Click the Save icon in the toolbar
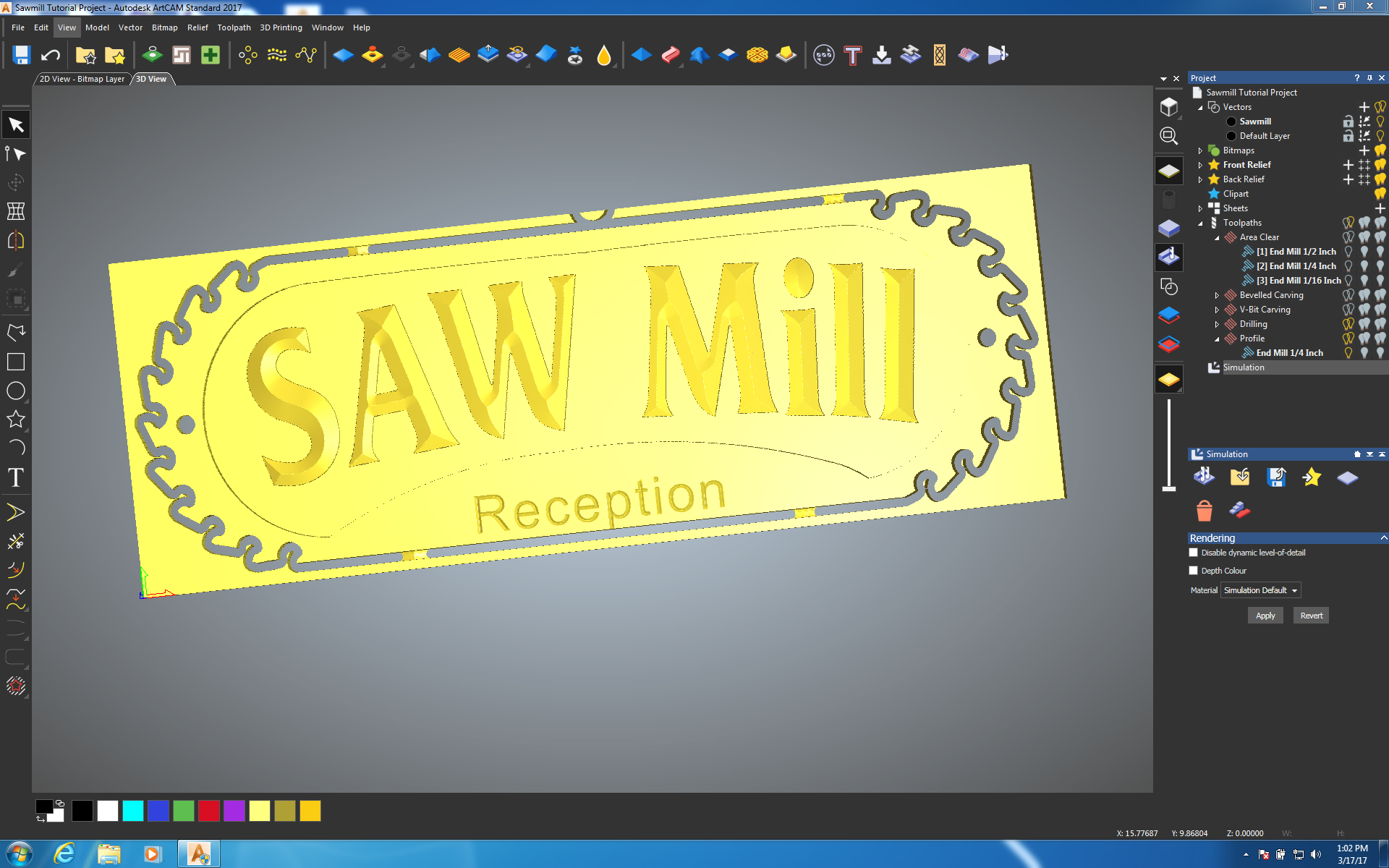This screenshot has height=868, width=1389. tap(21, 55)
